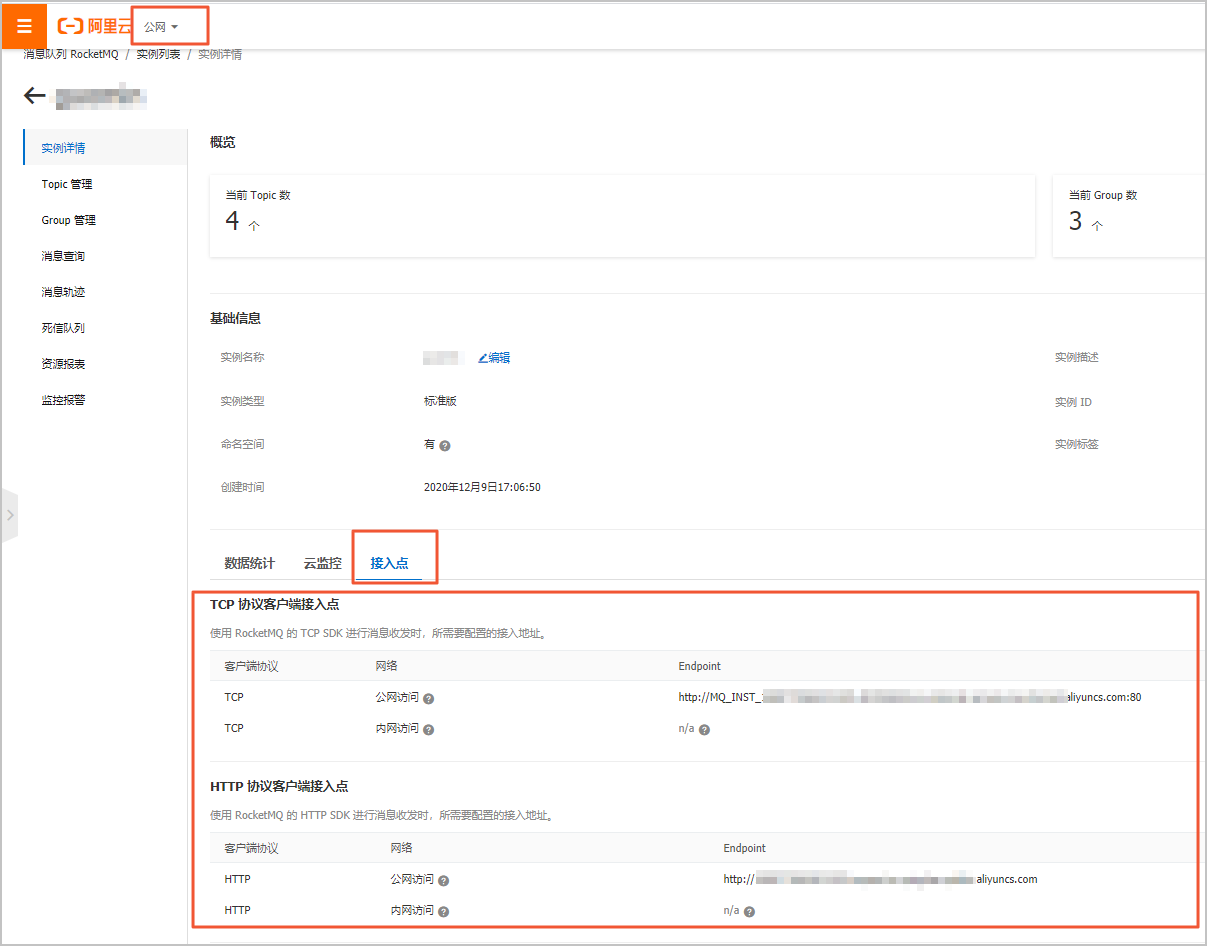This screenshot has width=1207, height=946.
Task: Click help icon beside HTTP n/a endpoint
Action: tap(749, 912)
